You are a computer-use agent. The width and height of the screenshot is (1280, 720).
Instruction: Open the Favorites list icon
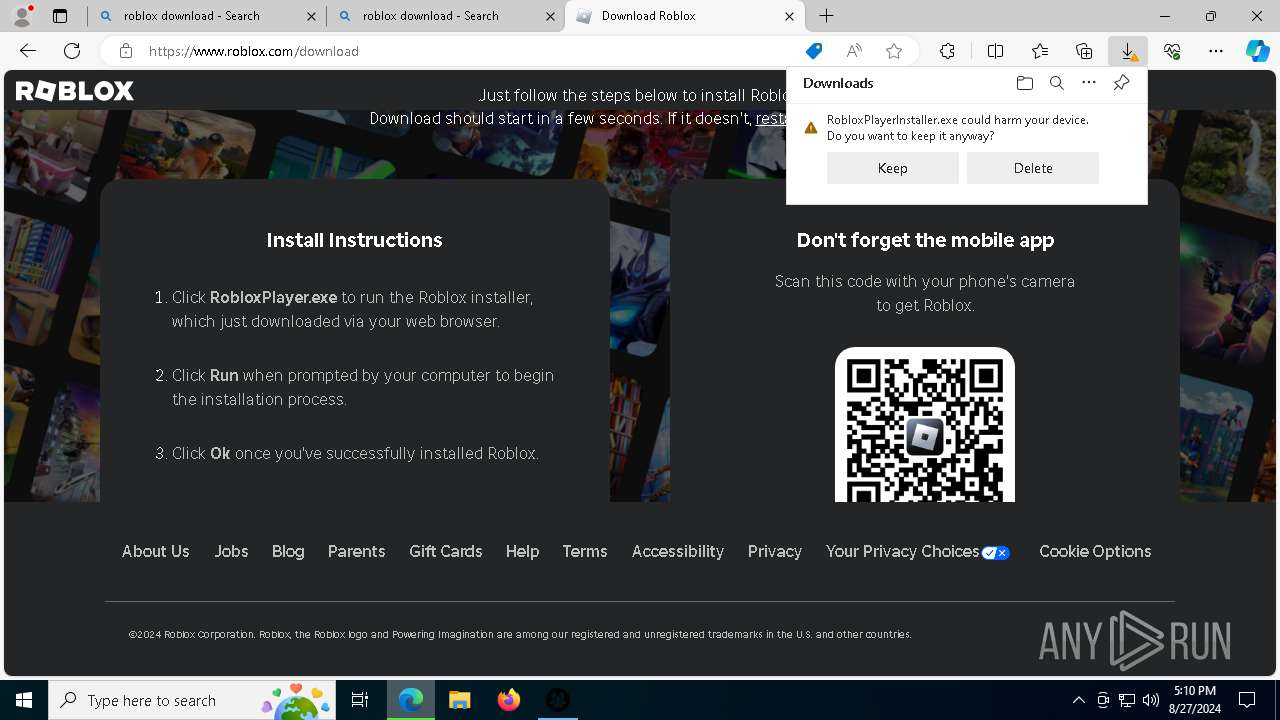point(1040,51)
